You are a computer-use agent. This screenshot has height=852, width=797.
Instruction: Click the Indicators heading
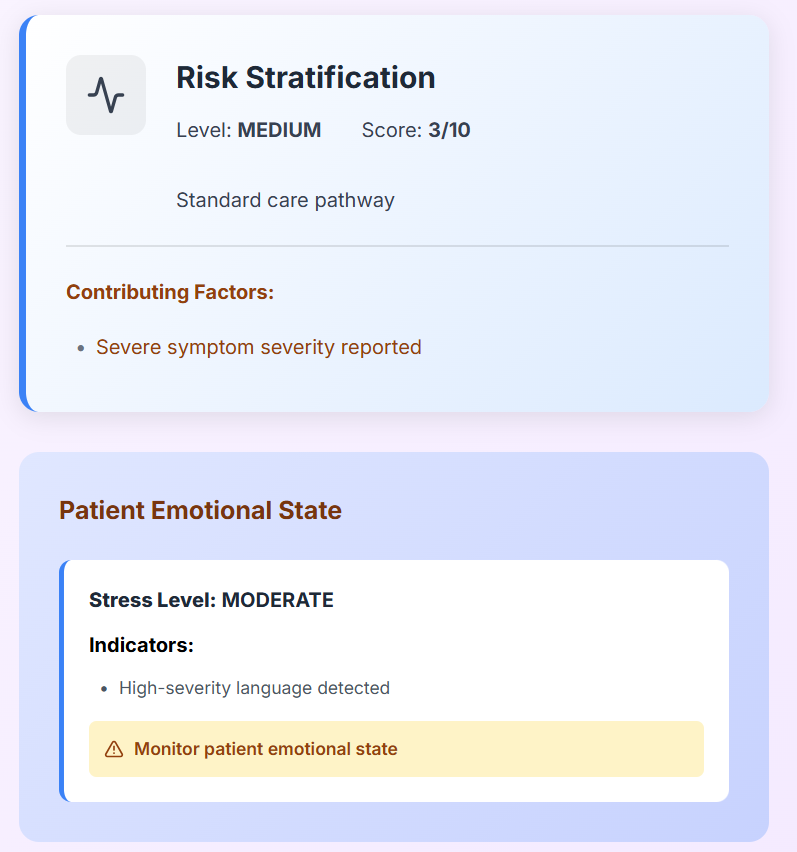click(x=141, y=645)
